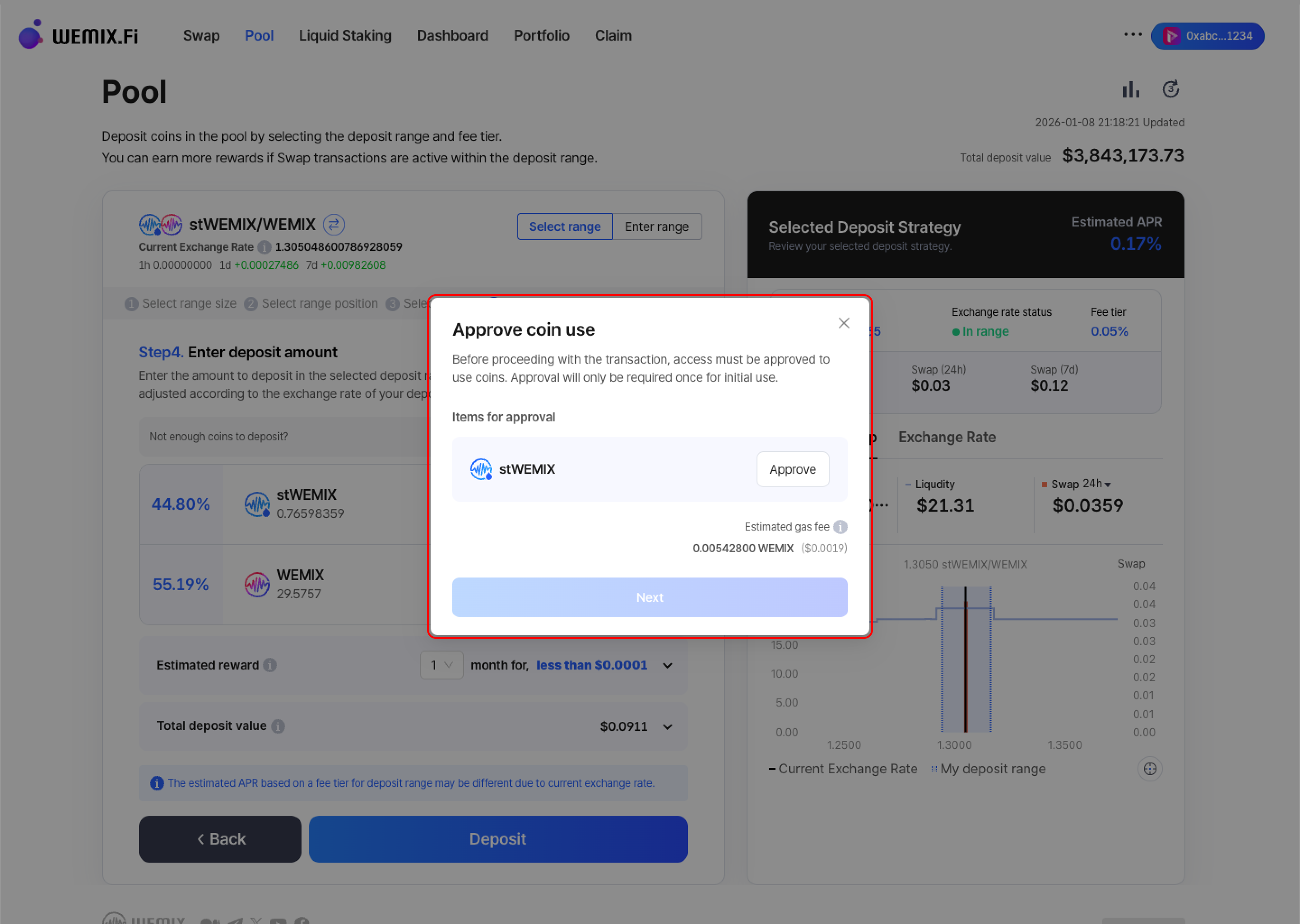
Task: Click the chart recenter crosshair icon
Action: [1150, 769]
